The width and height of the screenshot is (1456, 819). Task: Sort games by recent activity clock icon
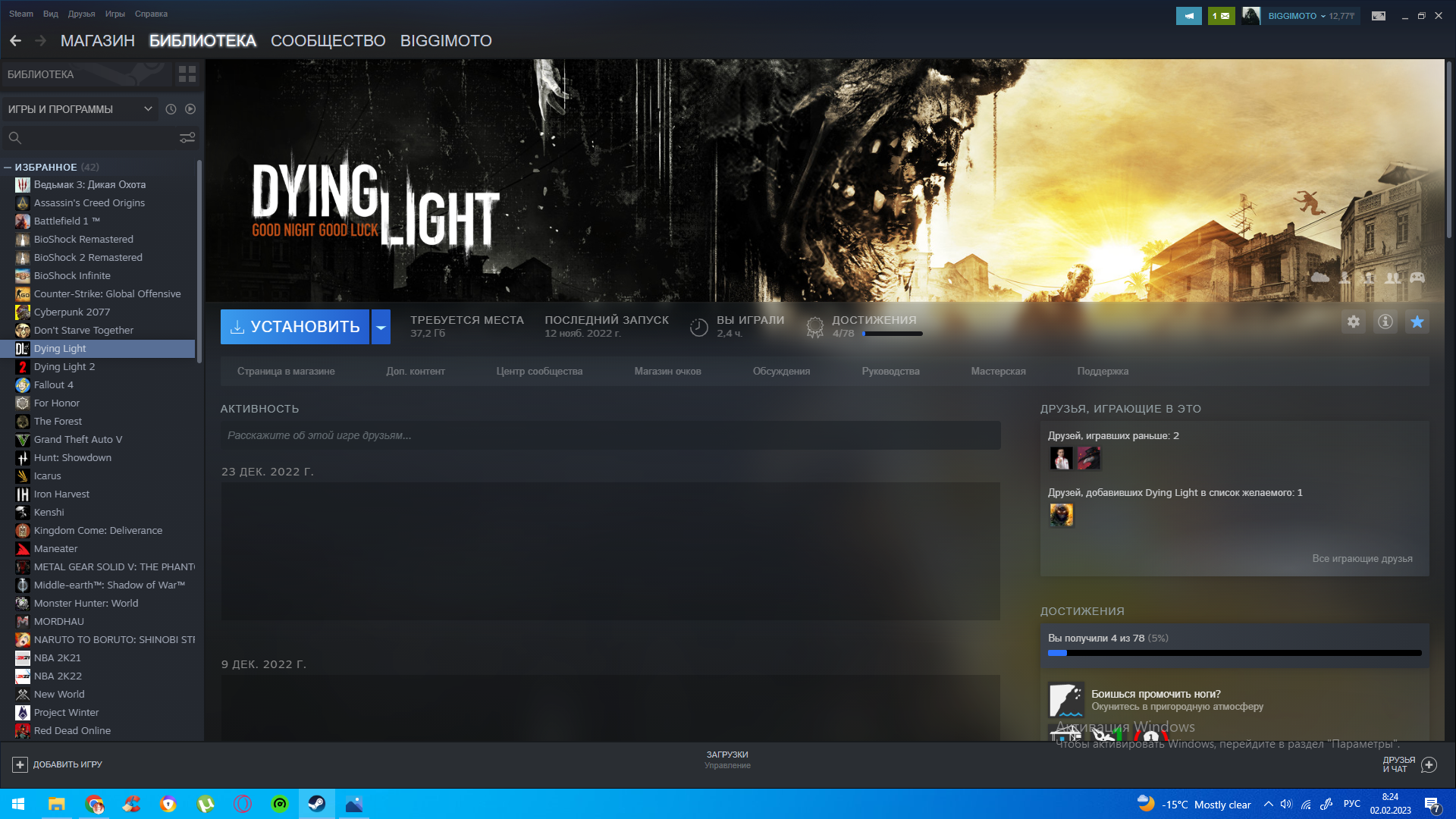171,109
